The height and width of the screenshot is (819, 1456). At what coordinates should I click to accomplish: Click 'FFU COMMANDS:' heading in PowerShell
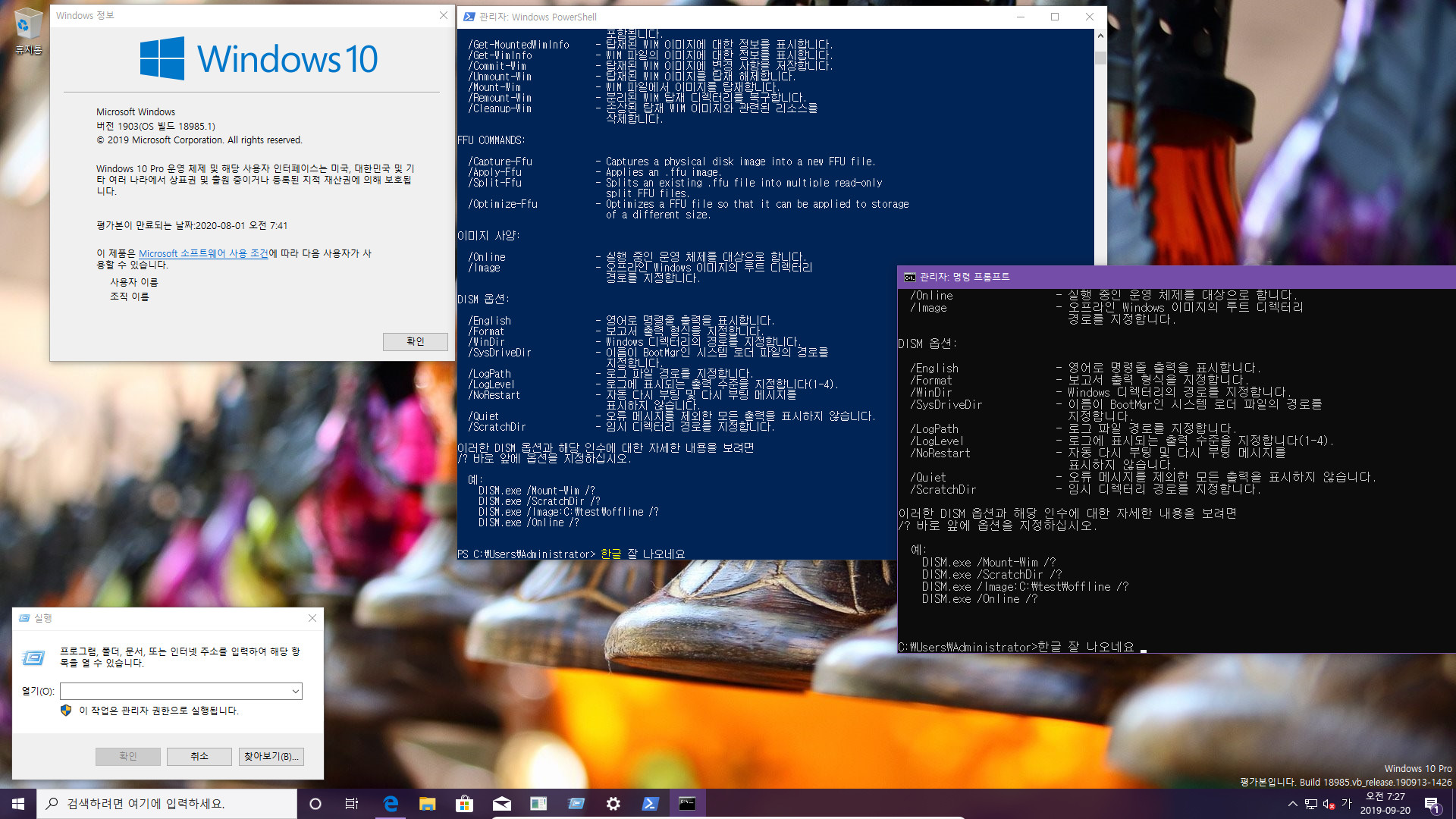(x=491, y=140)
